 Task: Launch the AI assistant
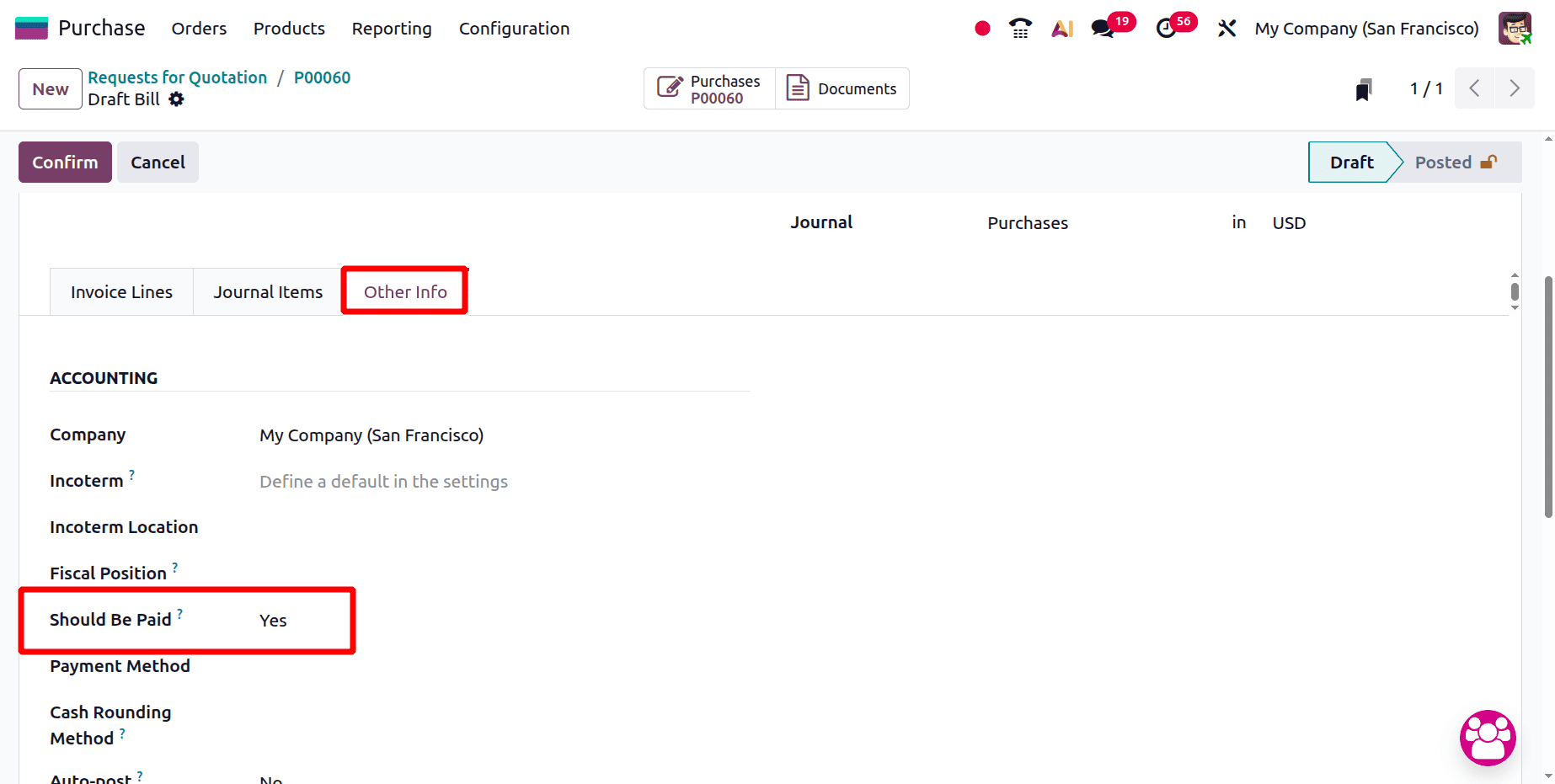pyautogui.click(x=1061, y=28)
